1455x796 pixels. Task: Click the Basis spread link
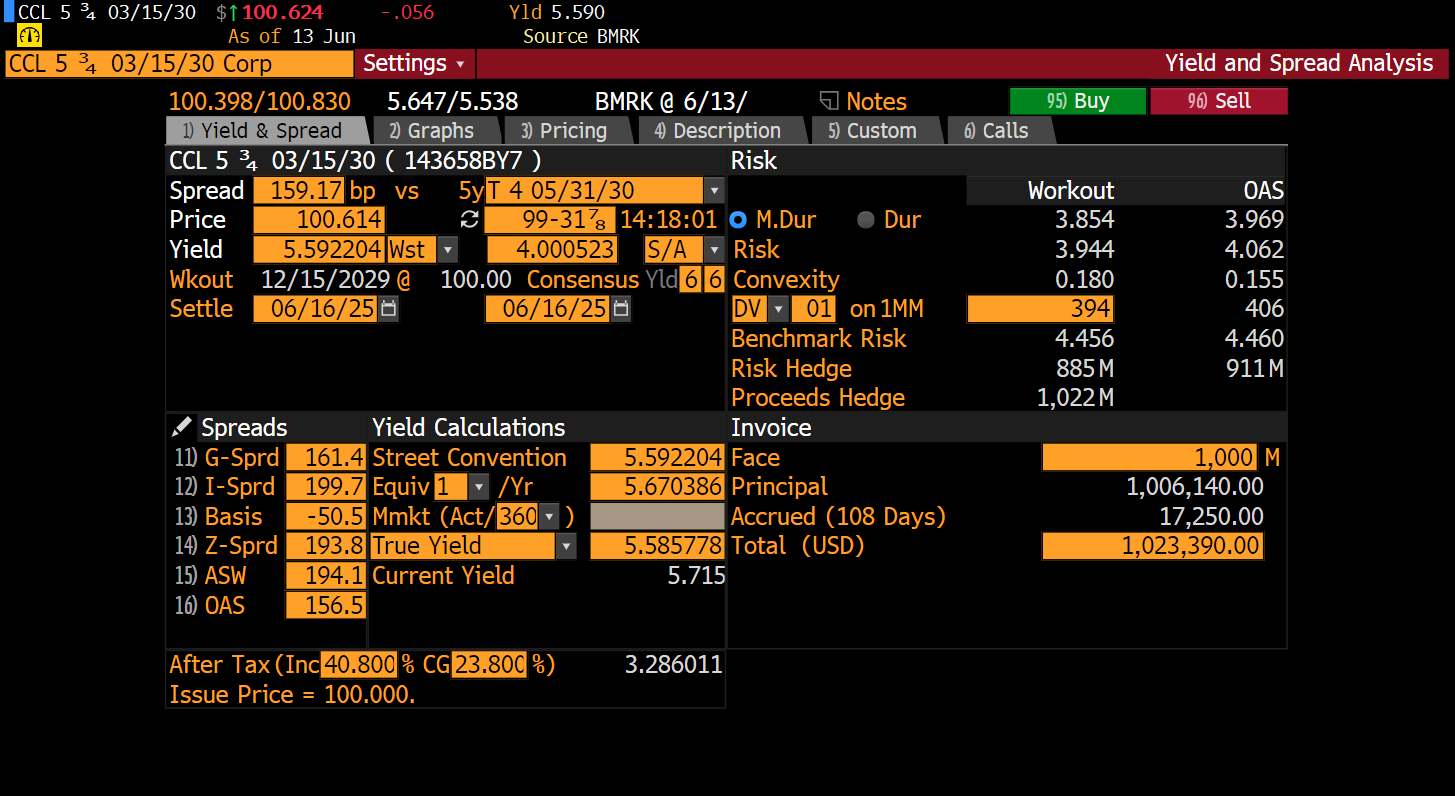(x=218, y=517)
